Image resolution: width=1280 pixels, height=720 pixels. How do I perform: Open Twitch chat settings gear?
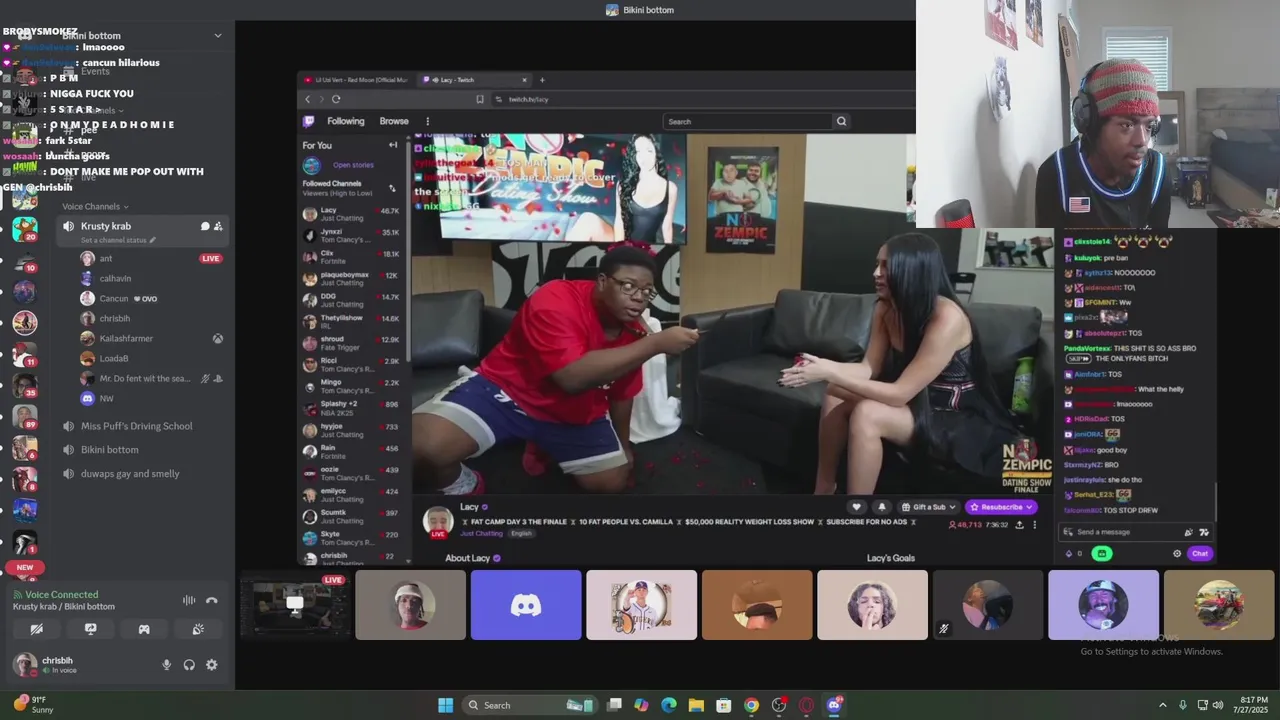click(x=1177, y=553)
